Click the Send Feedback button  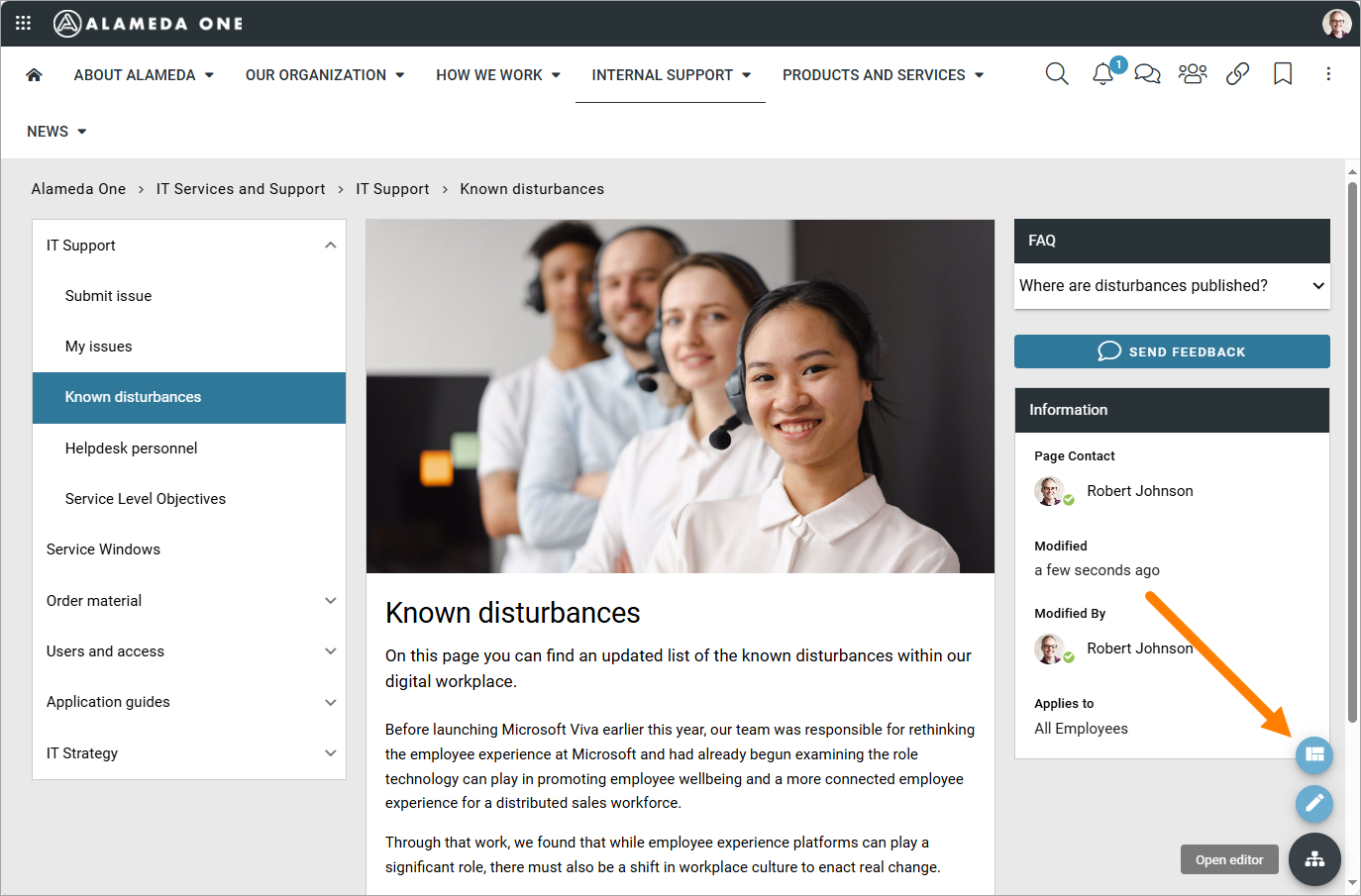[x=1172, y=351]
